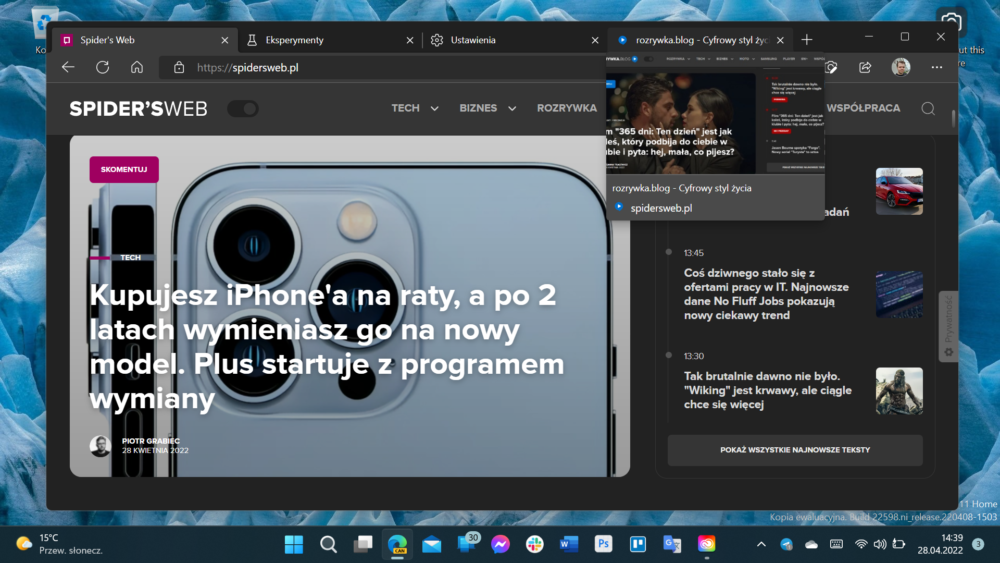The width and height of the screenshot is (1000, 563).
Task: Toggle the Spider's Web dark mode switch
Action: (x=243, y=109)
